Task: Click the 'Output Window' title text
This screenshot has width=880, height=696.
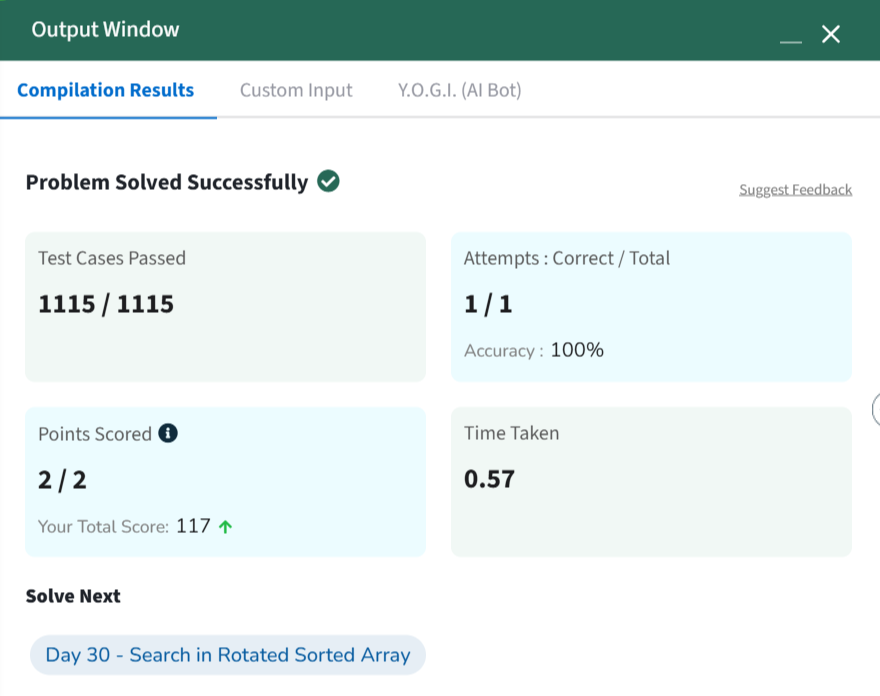Action: 105,30
